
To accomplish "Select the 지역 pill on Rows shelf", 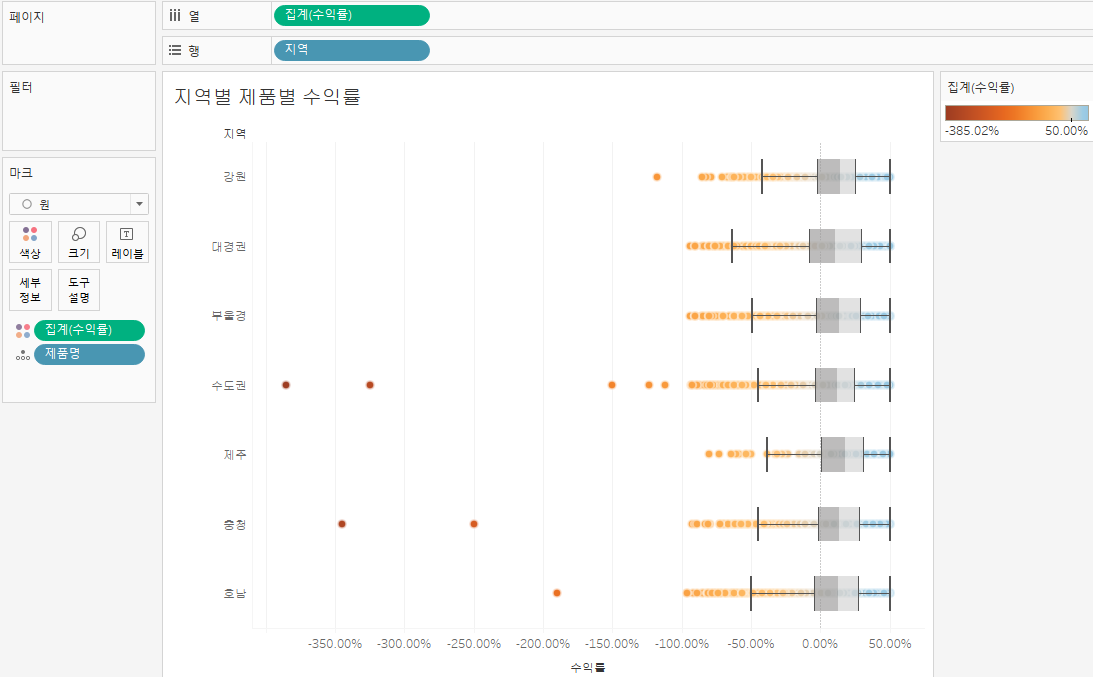I will click(x=351, y=50).
